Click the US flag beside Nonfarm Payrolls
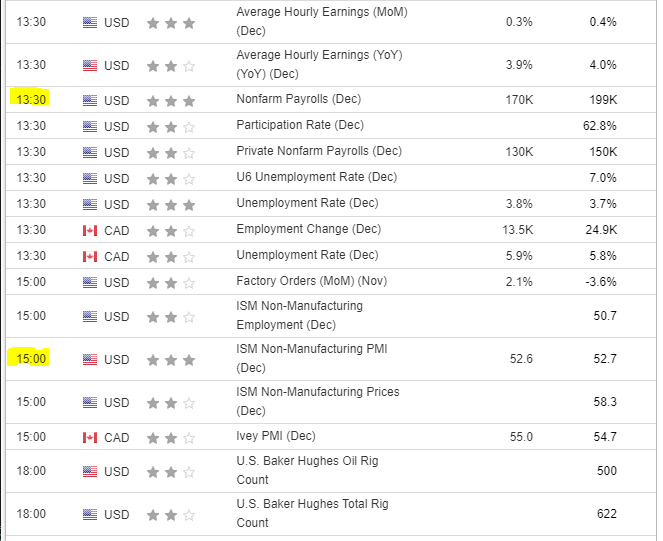 [89, 100]
